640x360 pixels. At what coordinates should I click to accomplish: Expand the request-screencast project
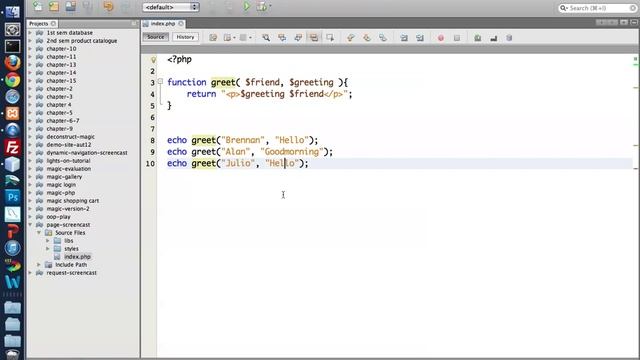coord(30,273)
